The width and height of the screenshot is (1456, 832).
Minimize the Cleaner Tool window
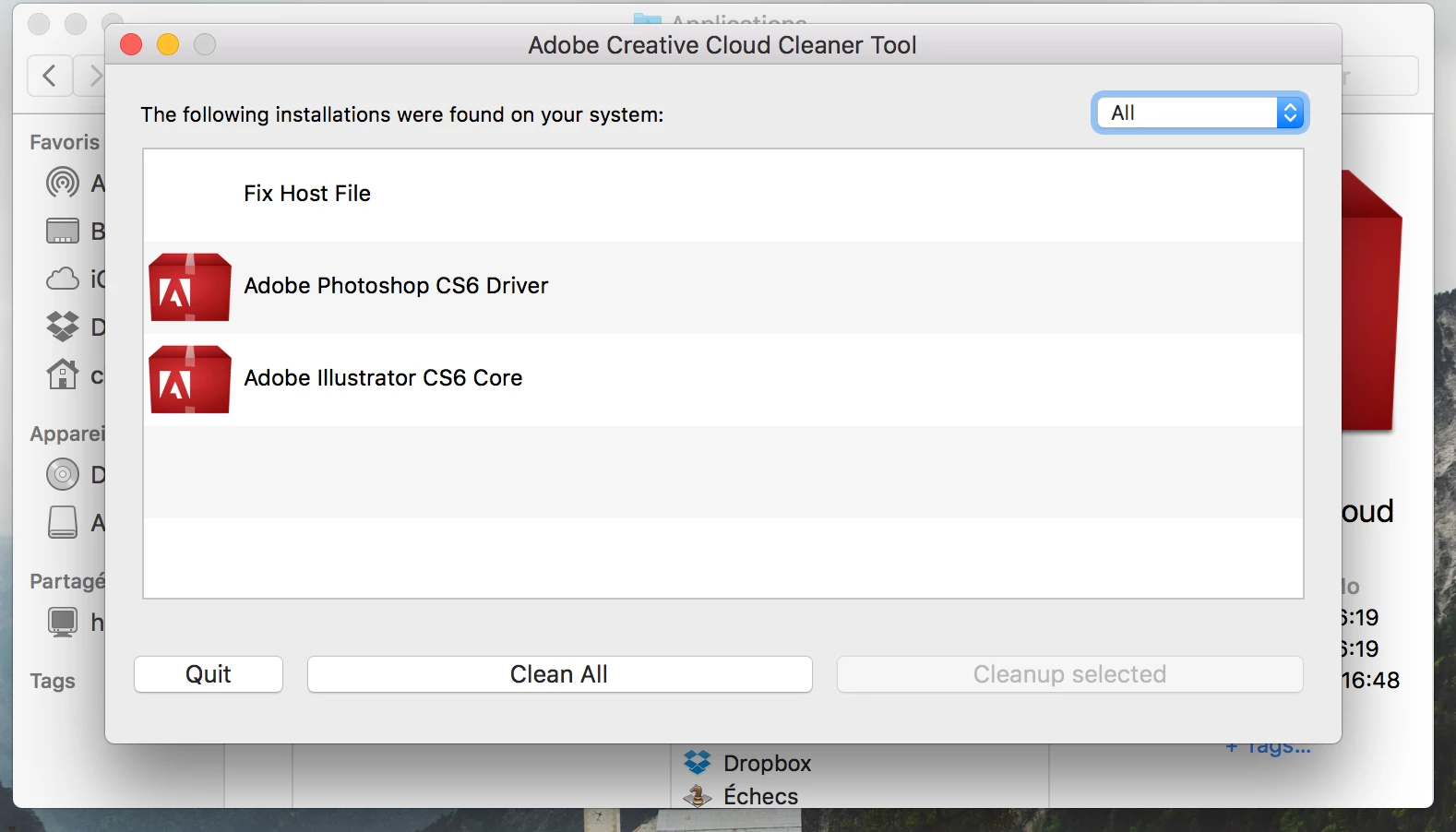pyautogui.click(x=168, y=44)
